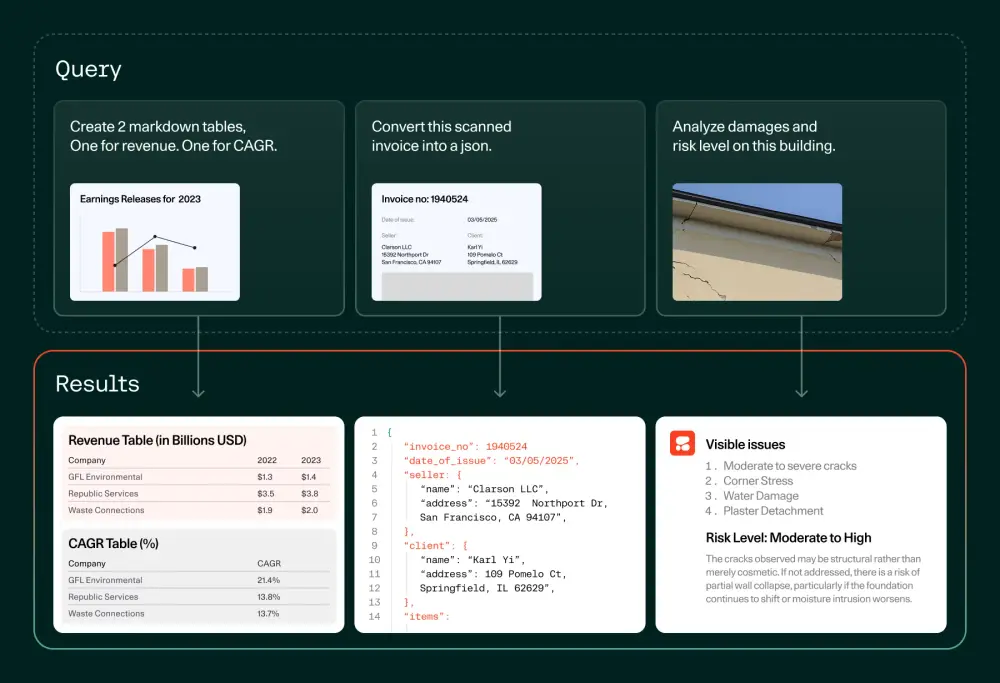Open the cracked building photo thumbnail
This screenshot has width=1000, height=683.
click(757, 241)
